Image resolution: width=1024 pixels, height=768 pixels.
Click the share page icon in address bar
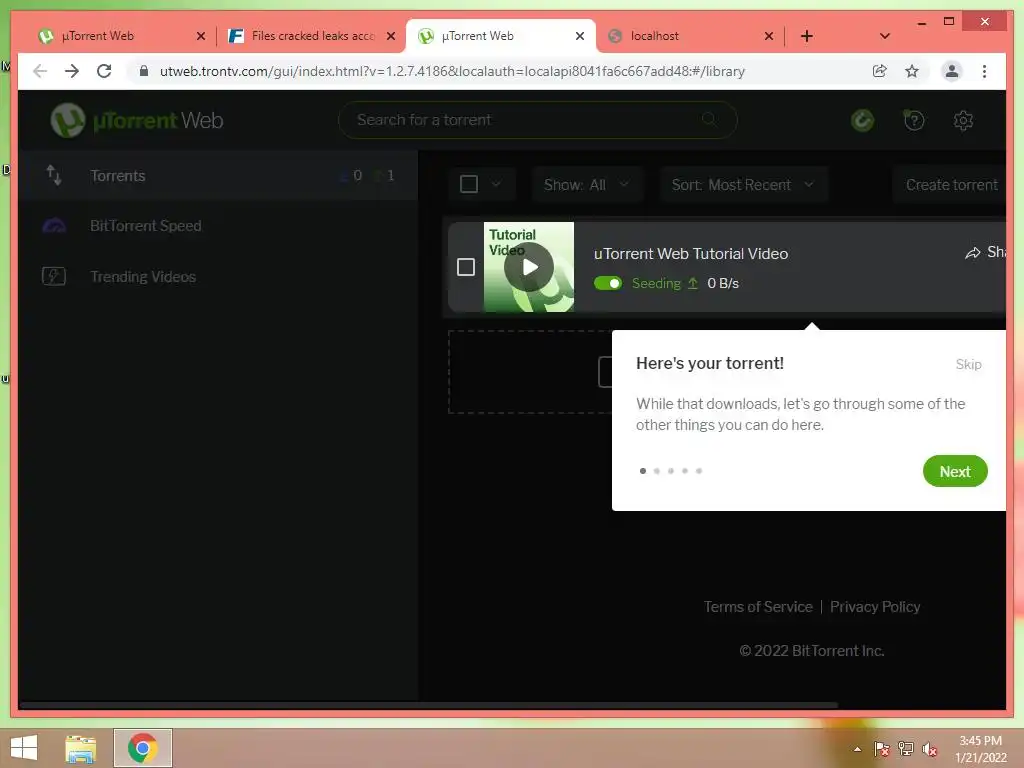[880, 71]
